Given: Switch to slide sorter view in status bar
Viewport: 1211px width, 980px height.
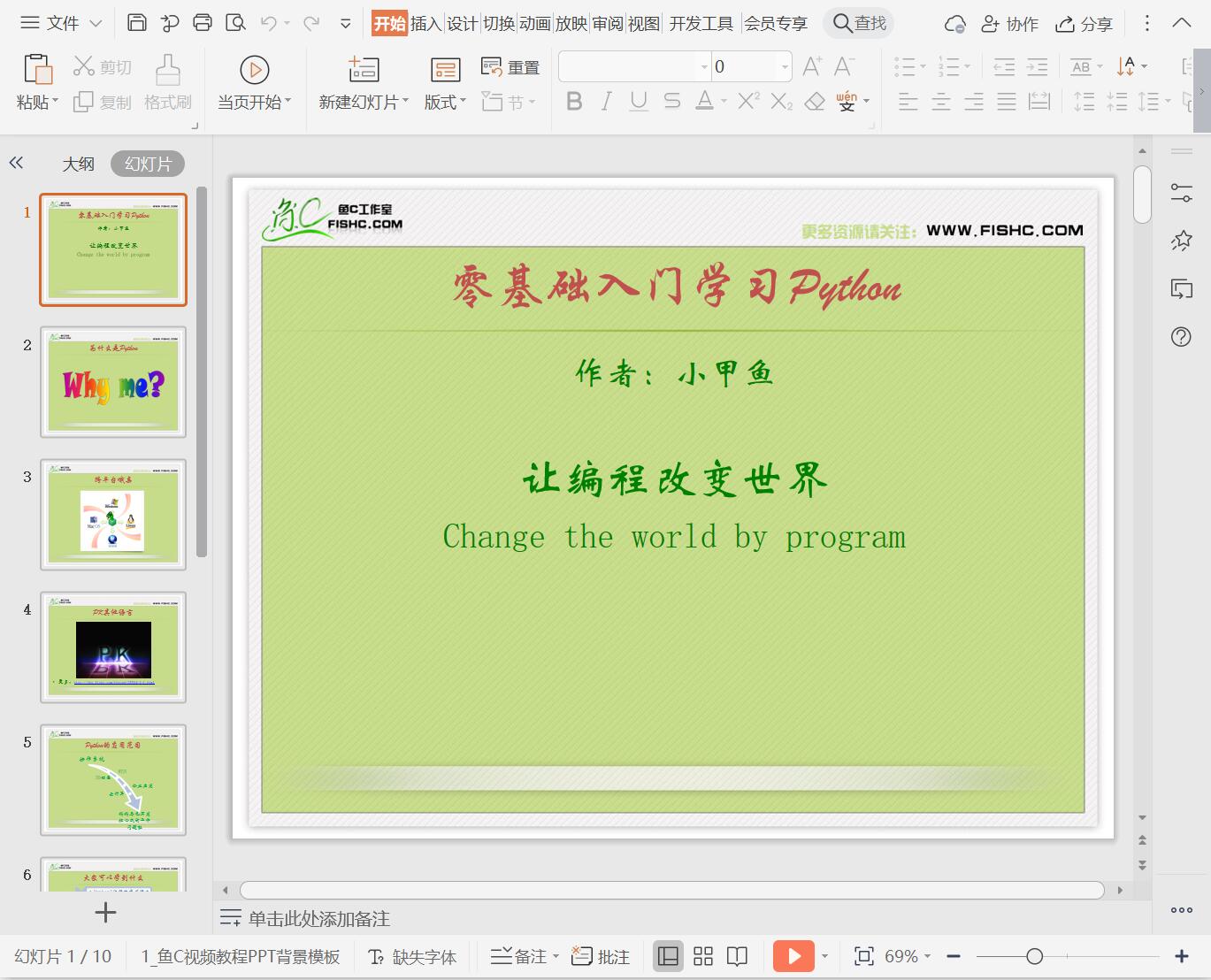Looking at the screenshot, I should (702, 956).
